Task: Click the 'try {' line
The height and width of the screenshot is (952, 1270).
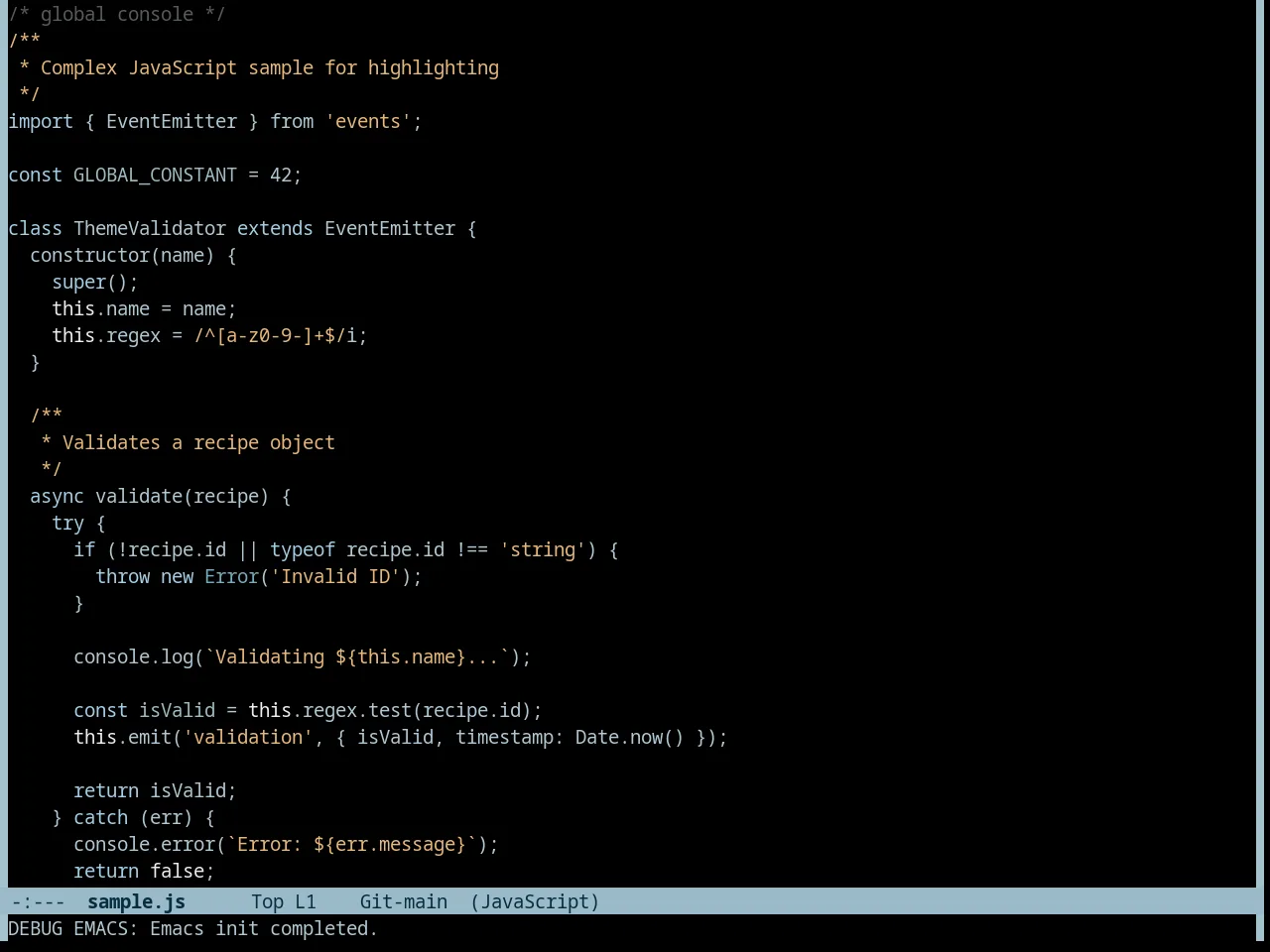Action: [x=78, y=524]
